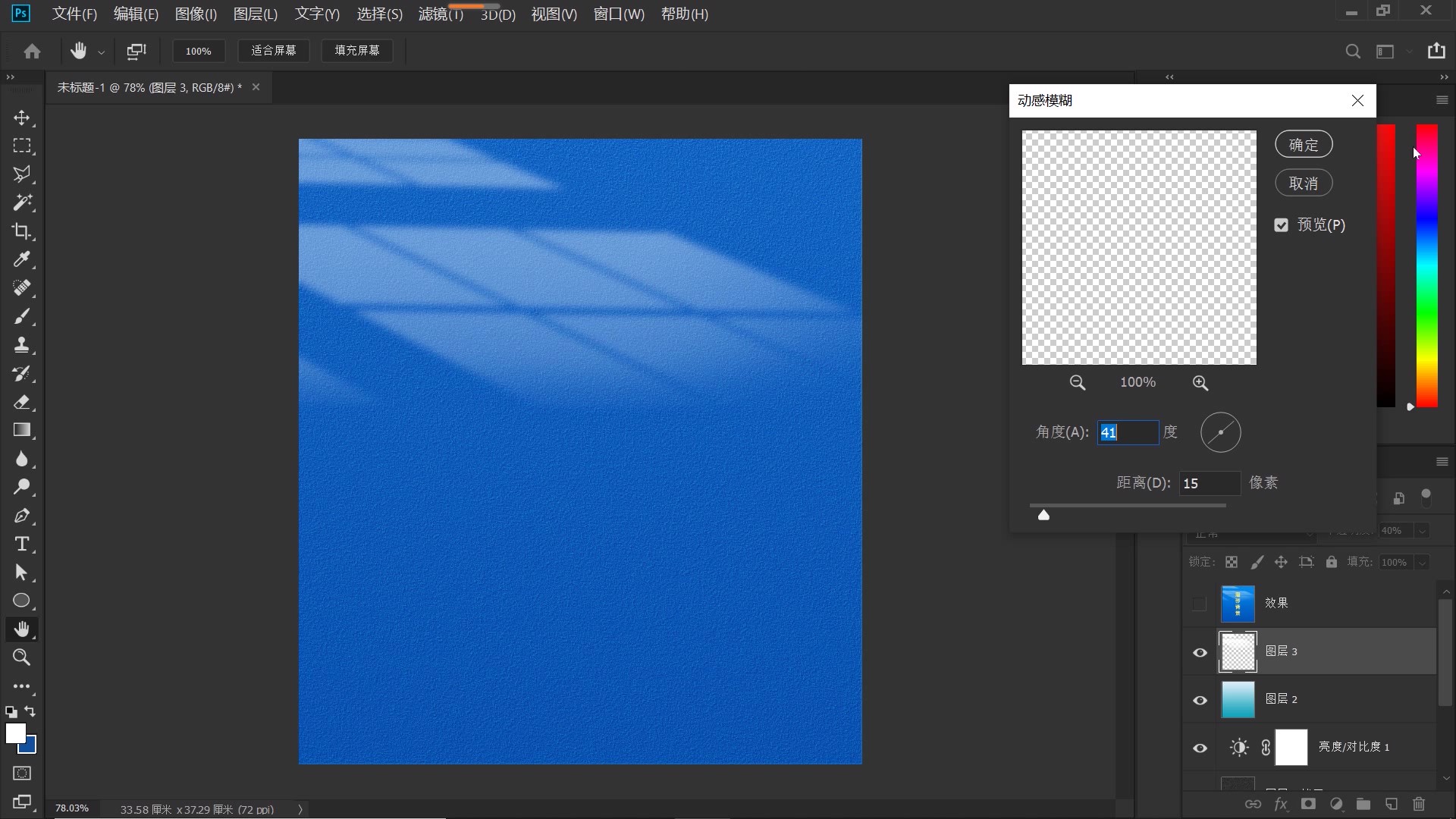Image resolution: width=1456 pixels, height=819 pixels.
Task: Click the 距离(D) distance input field
Action: coord(1209,483)
